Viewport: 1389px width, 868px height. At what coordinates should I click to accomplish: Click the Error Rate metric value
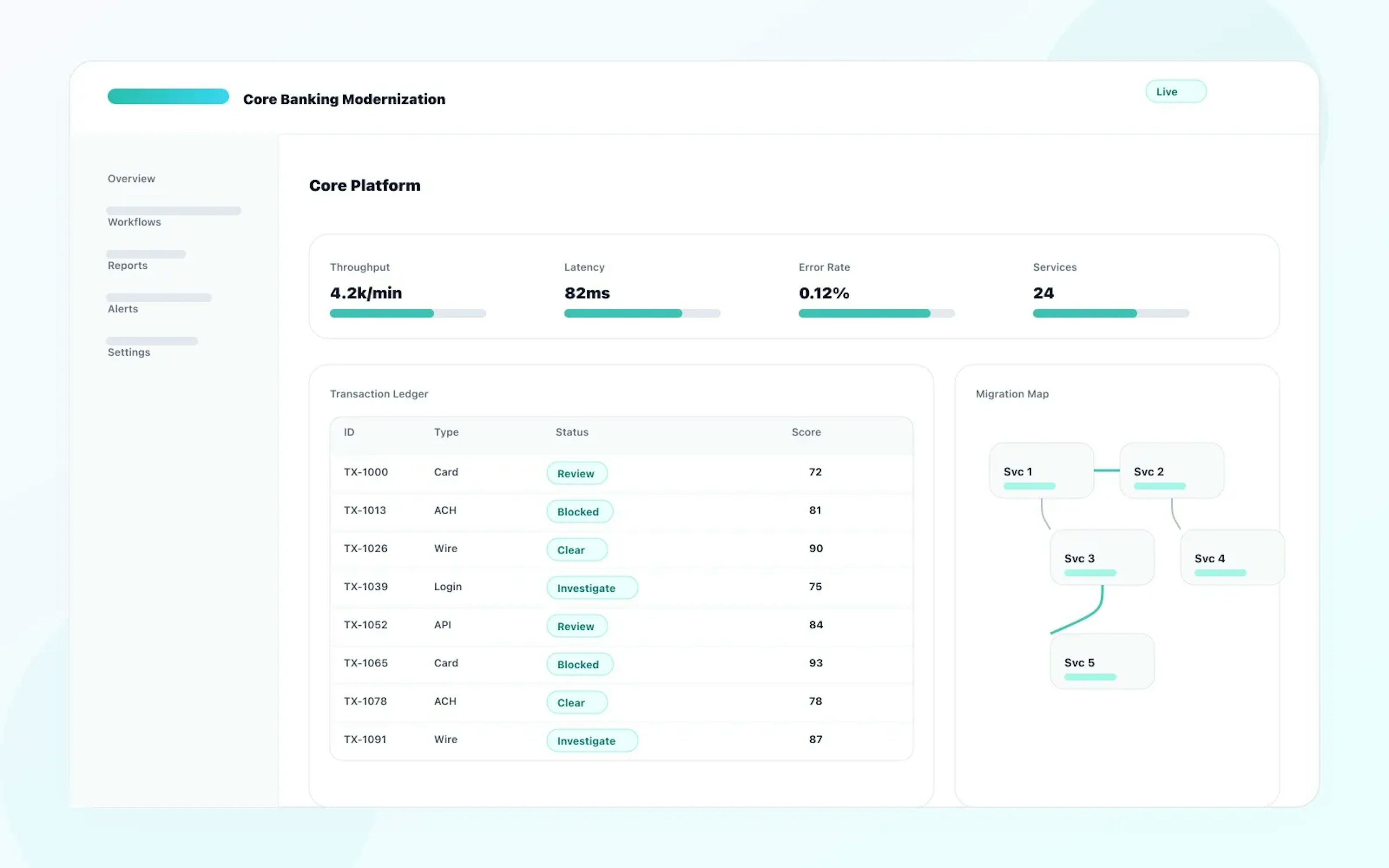coord(824,293)
